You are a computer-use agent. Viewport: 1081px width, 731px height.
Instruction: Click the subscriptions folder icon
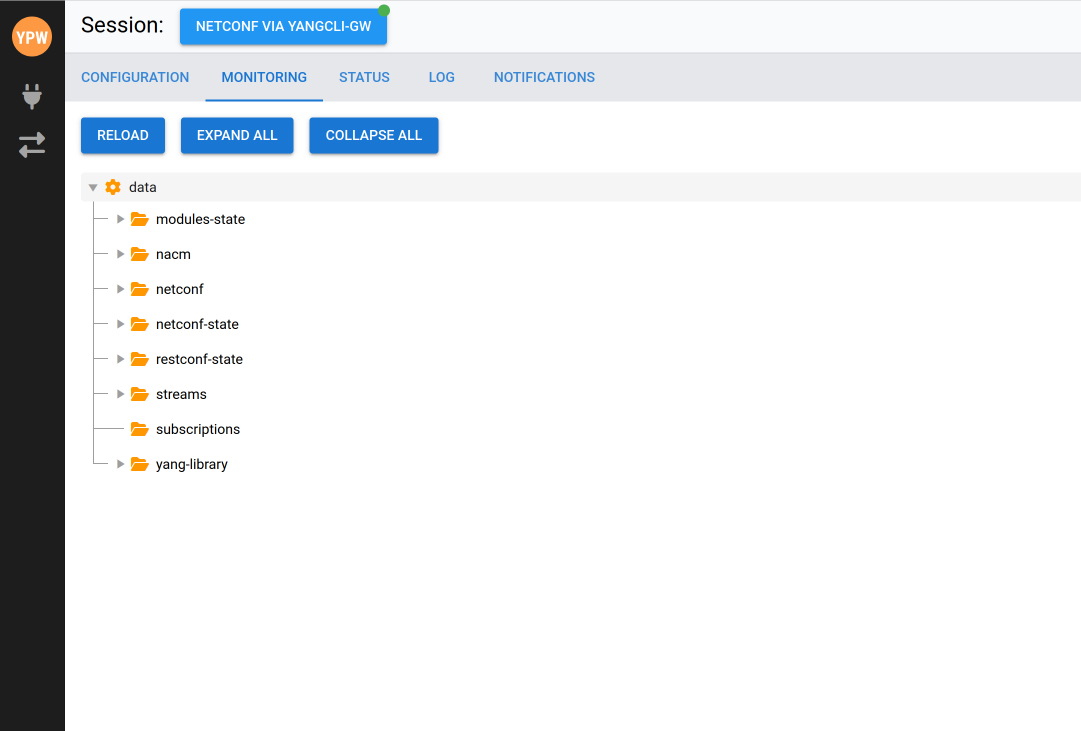[139, 429]
